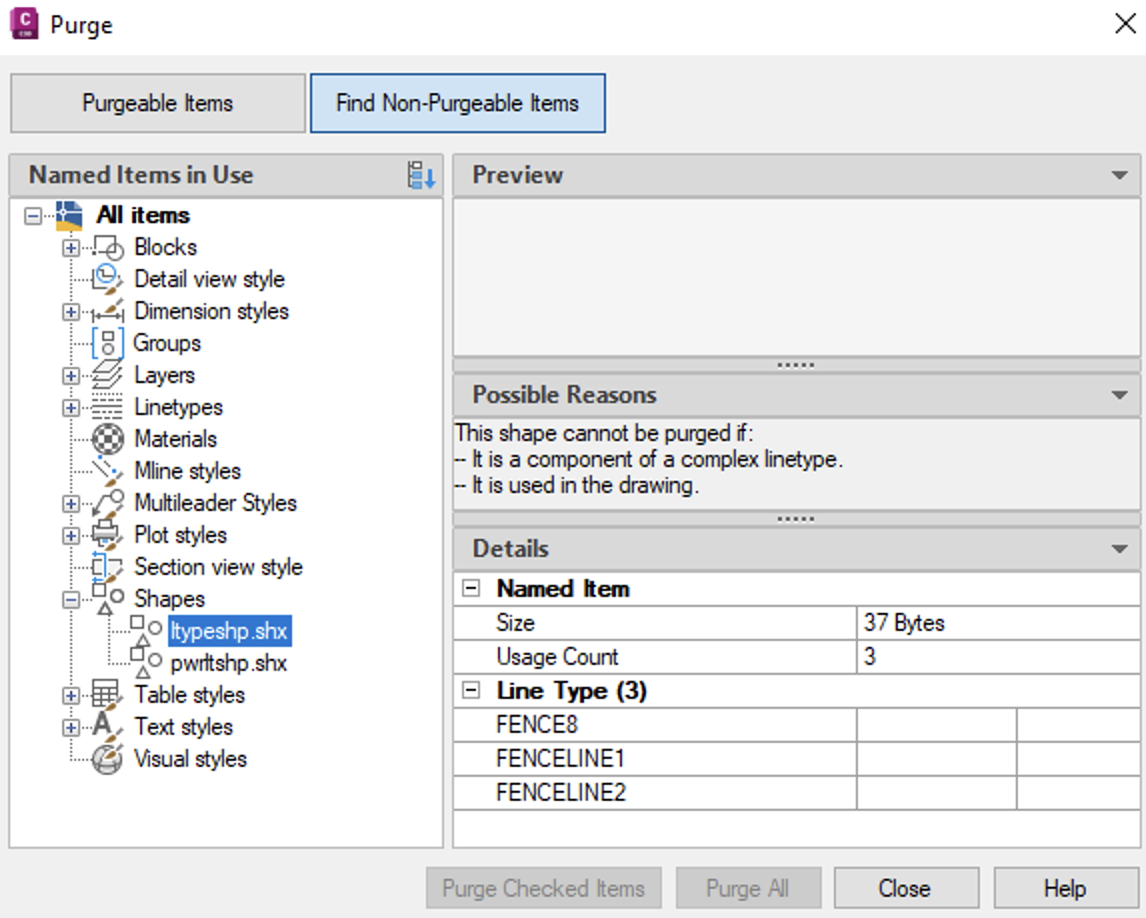Click the Blocks category icon

pyautogui.click(x=107, y=248)
